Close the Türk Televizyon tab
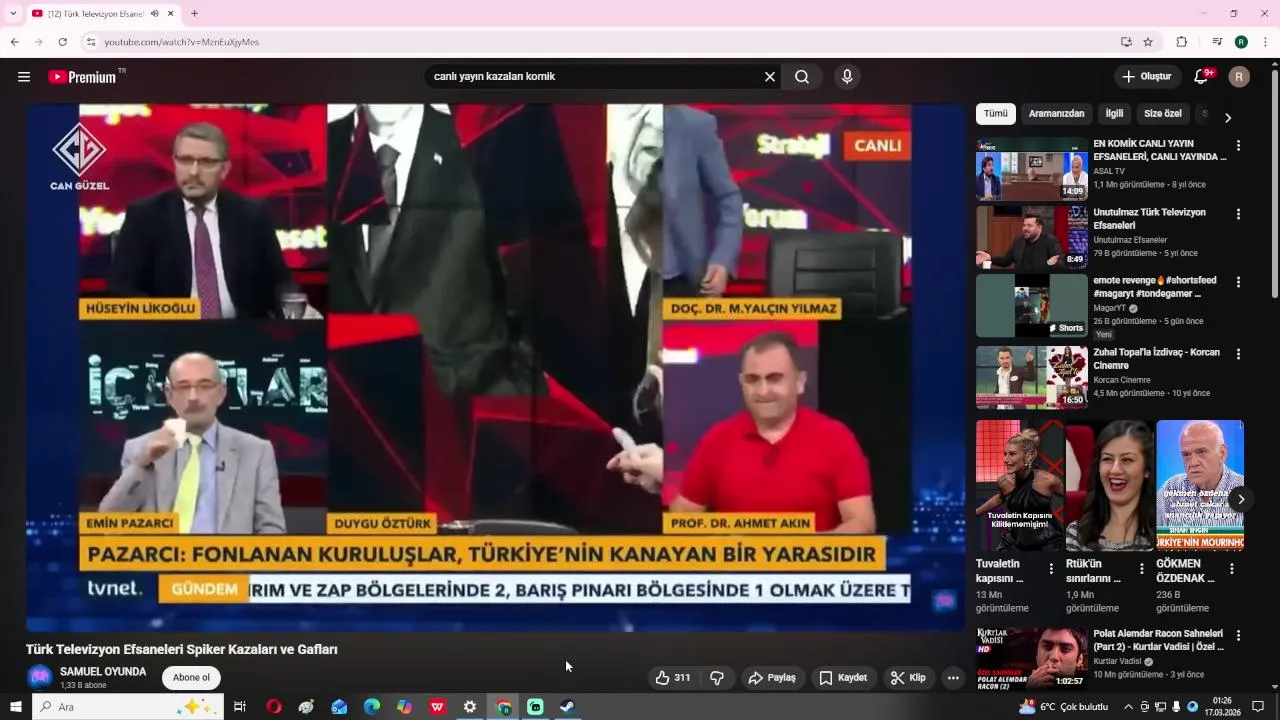 tap(171, 14)
